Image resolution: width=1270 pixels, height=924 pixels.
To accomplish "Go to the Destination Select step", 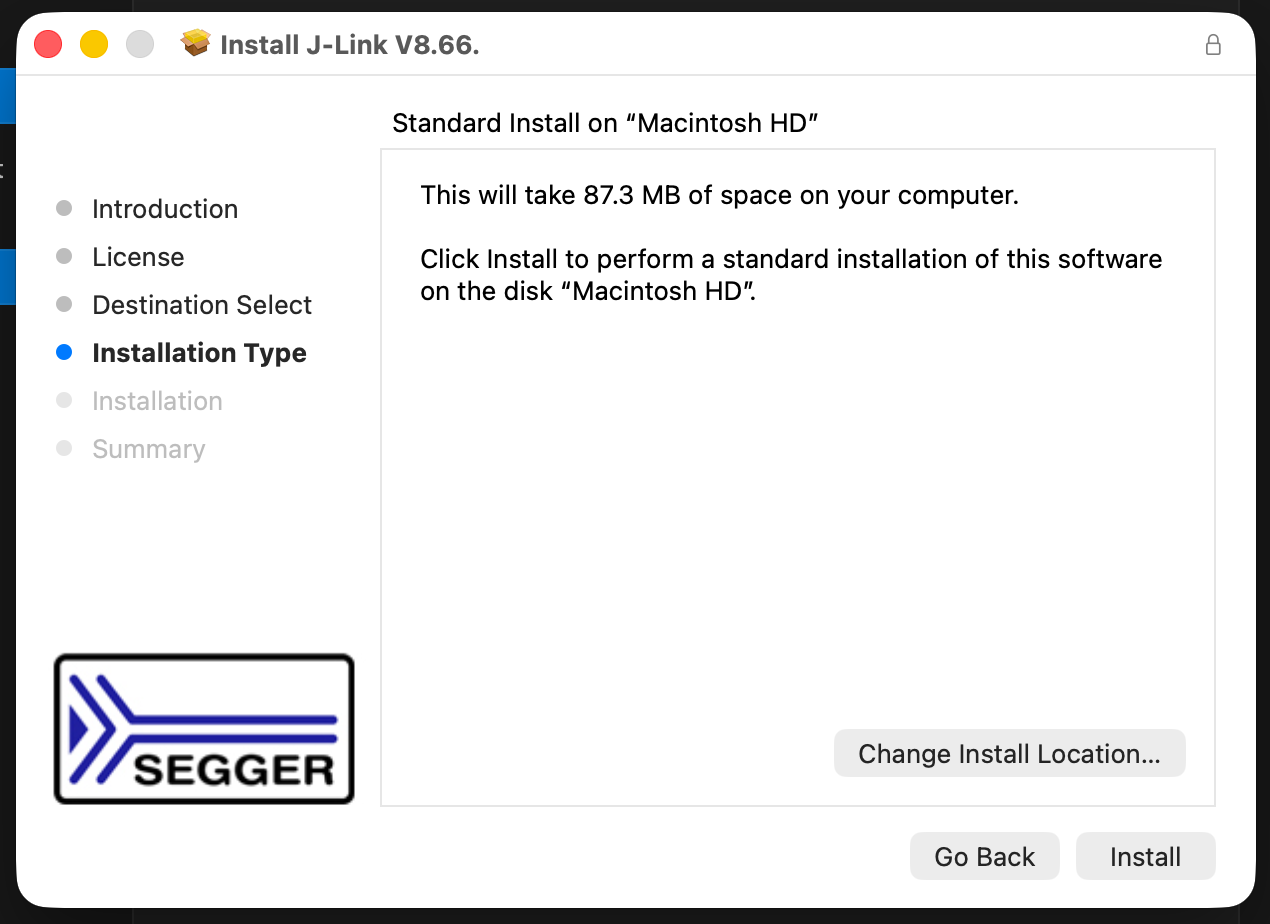I will 202,305.
